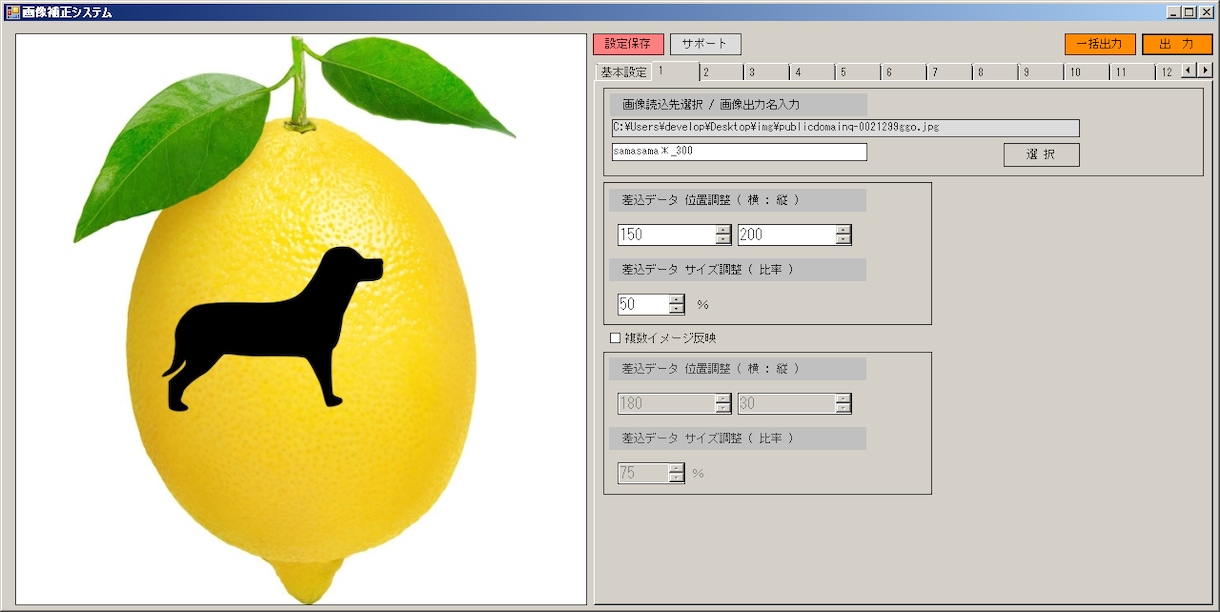1220x612 pixels.
Task: Select tab 9
Action: click(1042, 72)
